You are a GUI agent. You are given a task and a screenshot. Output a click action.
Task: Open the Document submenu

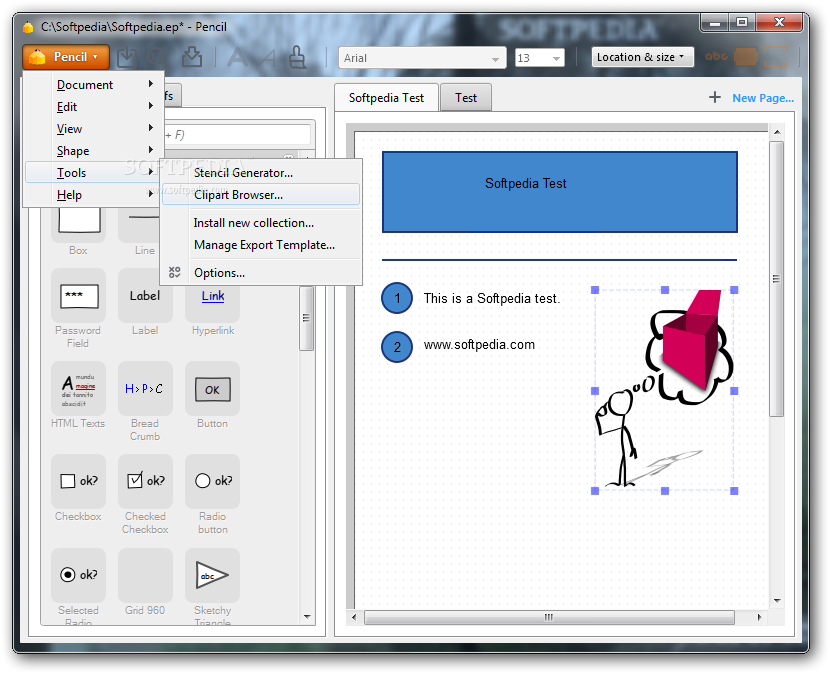pyautogui.click(x=93, y=85)
